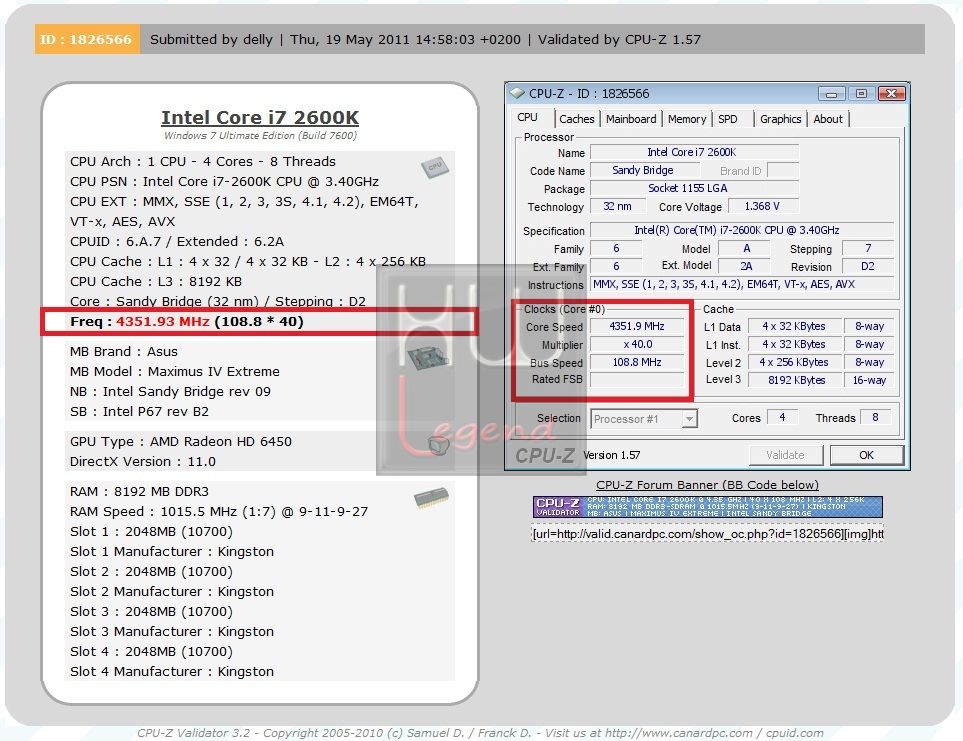Viewport: 963px width, 741px height.
Task: Click the Core Speed 4351.9 MHz field
Action: pos(637,327)
